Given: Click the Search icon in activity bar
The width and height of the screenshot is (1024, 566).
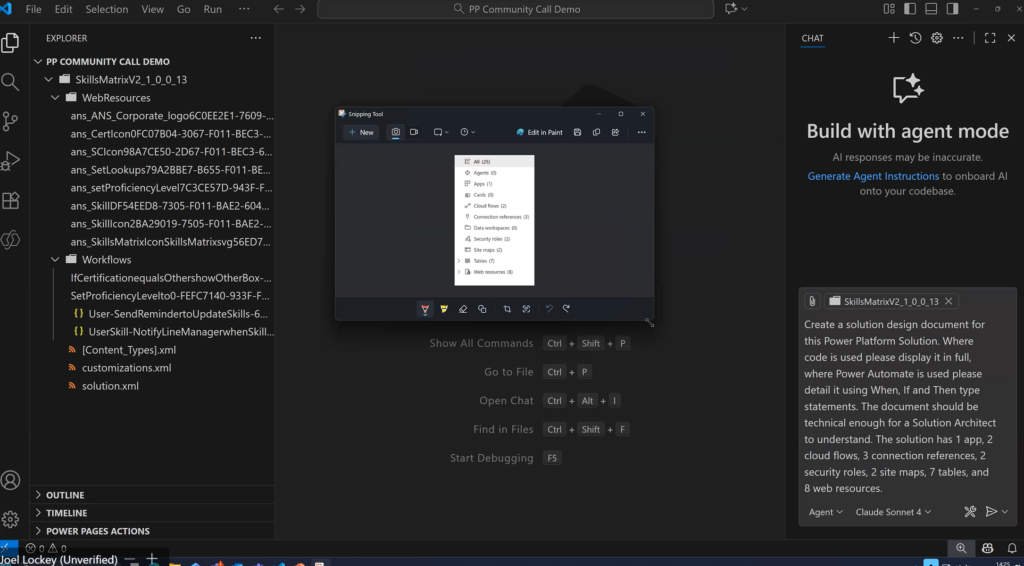Looking at the screenshot, I should click(11, 82).
